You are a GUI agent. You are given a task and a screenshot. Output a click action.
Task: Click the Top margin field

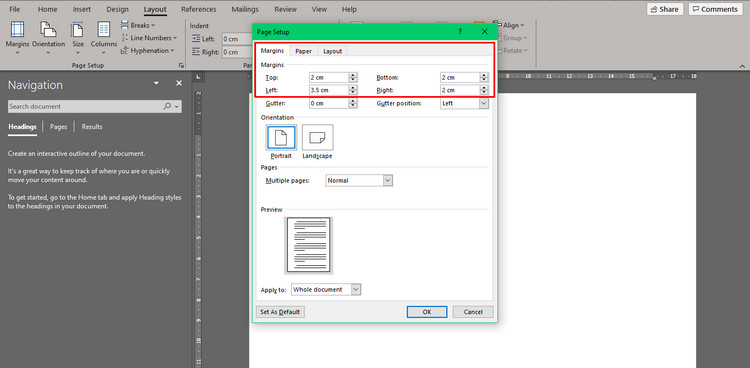329,77
